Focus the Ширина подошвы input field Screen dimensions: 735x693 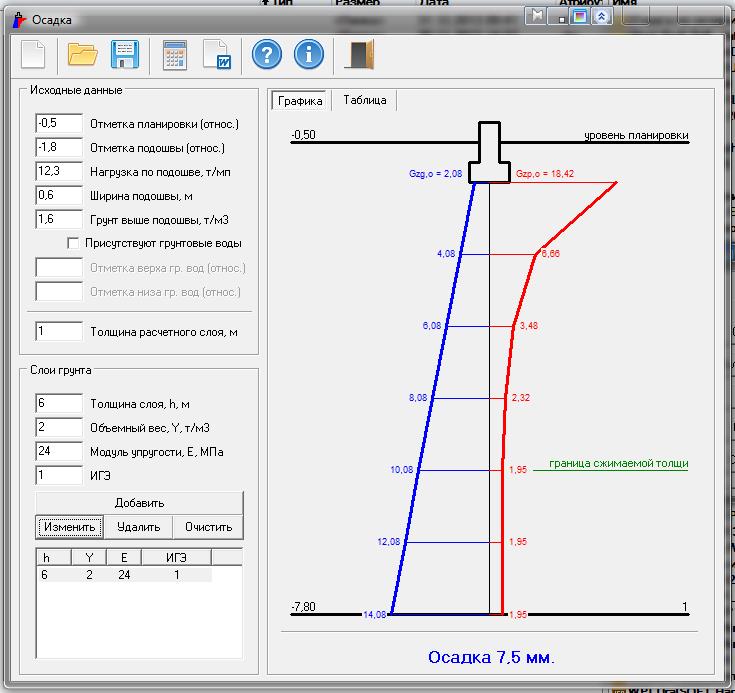click(59, 195)
